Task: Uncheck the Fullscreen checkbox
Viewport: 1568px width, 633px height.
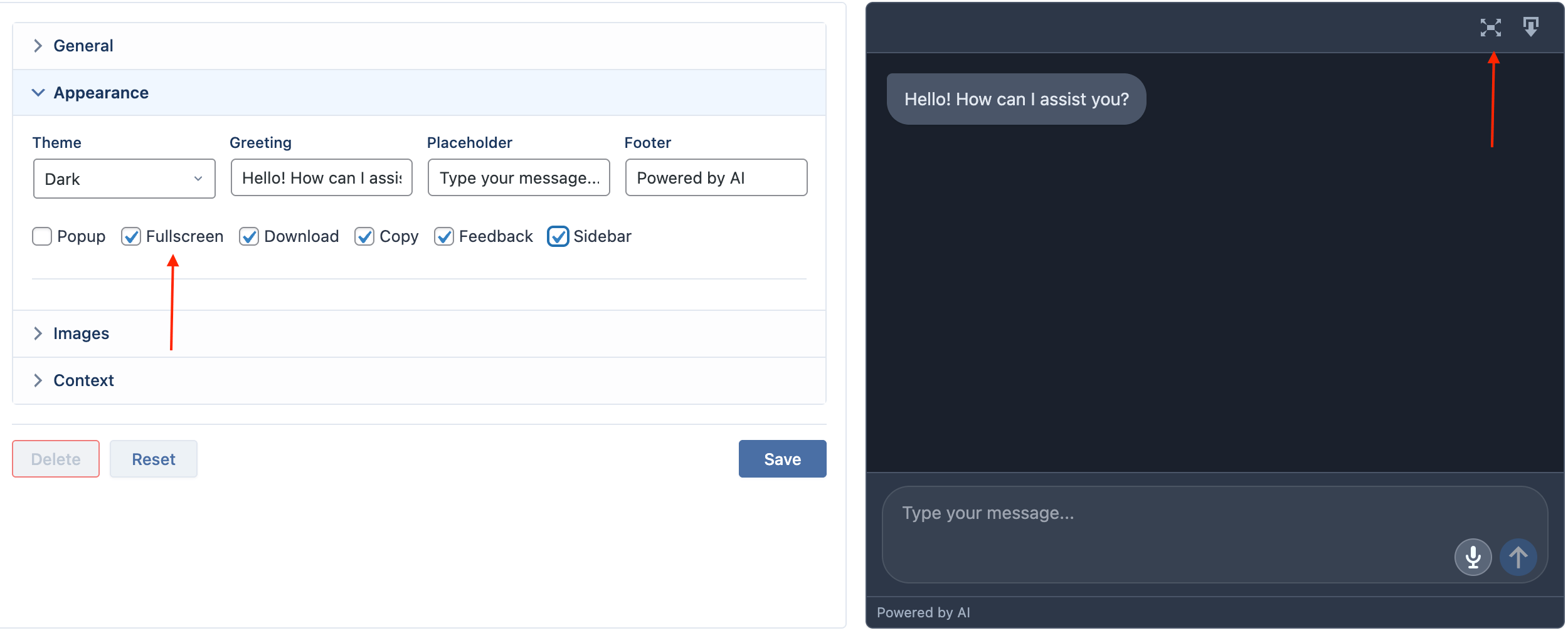Action: [x=130, y=236]
